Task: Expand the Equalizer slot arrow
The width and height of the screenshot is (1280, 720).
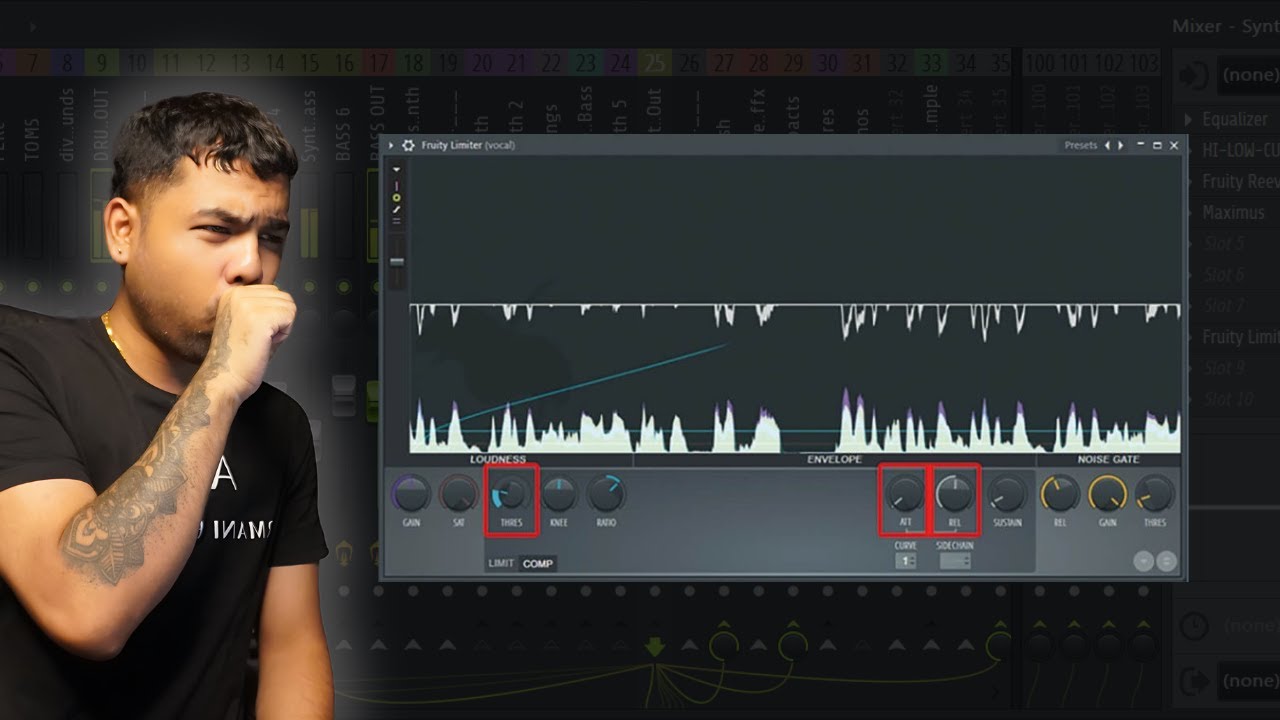Action: point(1187,120)
